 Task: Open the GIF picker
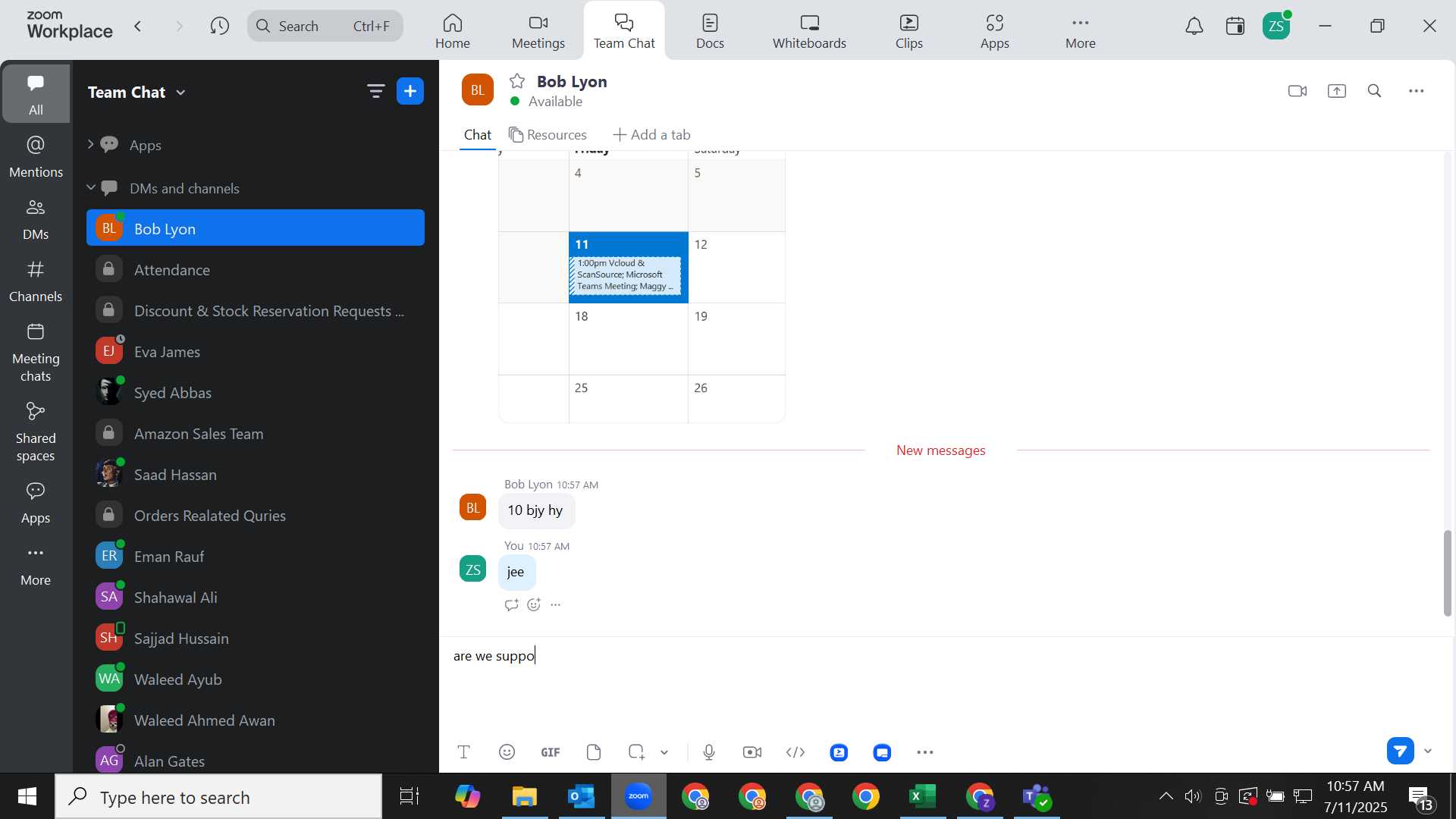551,752
